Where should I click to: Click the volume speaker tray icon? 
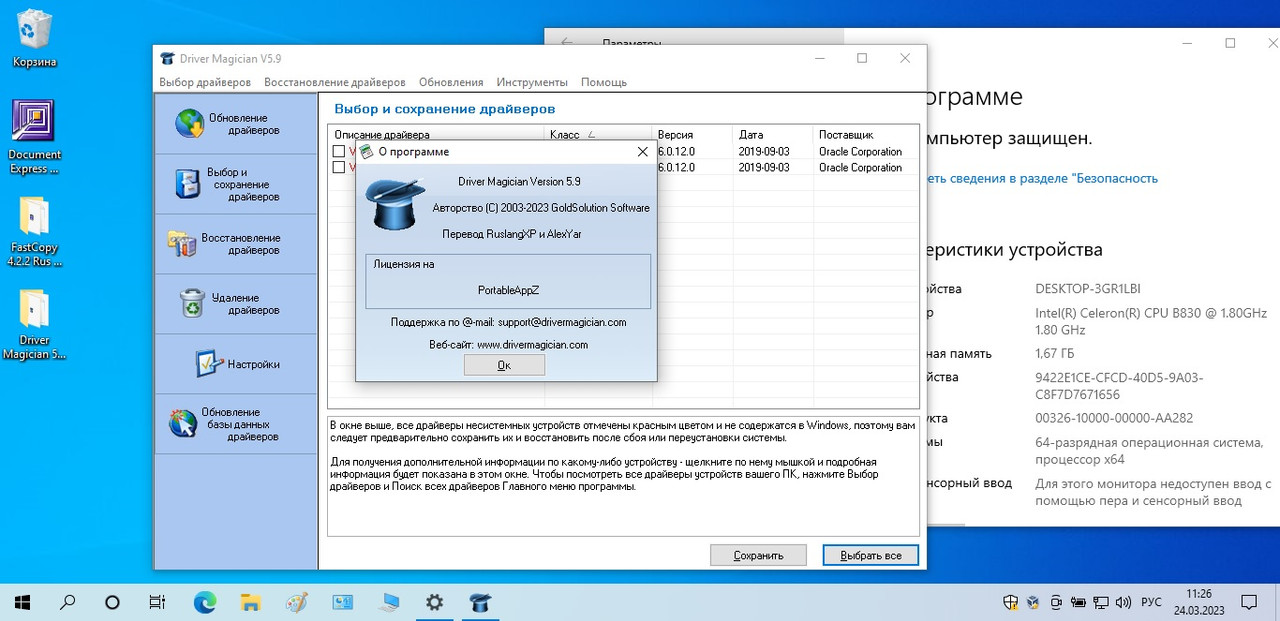[1125, 603]
